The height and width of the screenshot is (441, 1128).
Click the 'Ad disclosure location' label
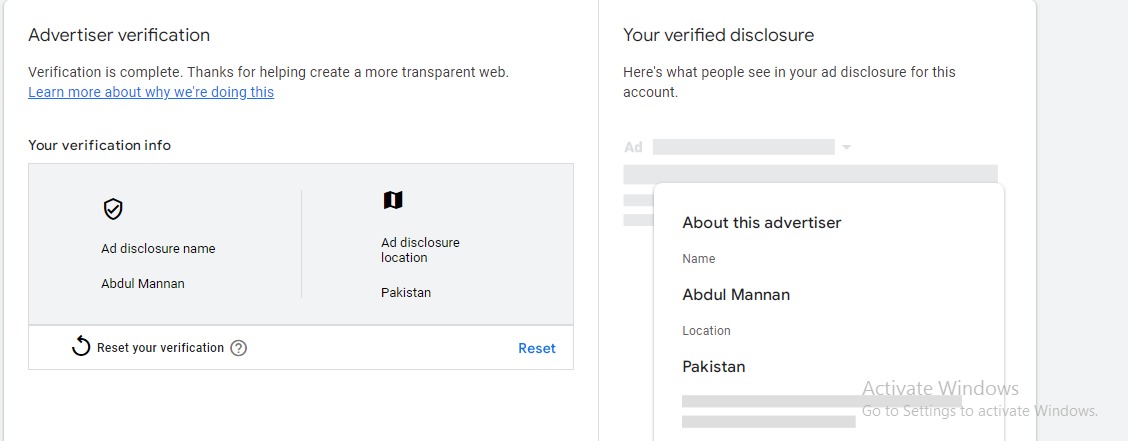click(420, 250)
